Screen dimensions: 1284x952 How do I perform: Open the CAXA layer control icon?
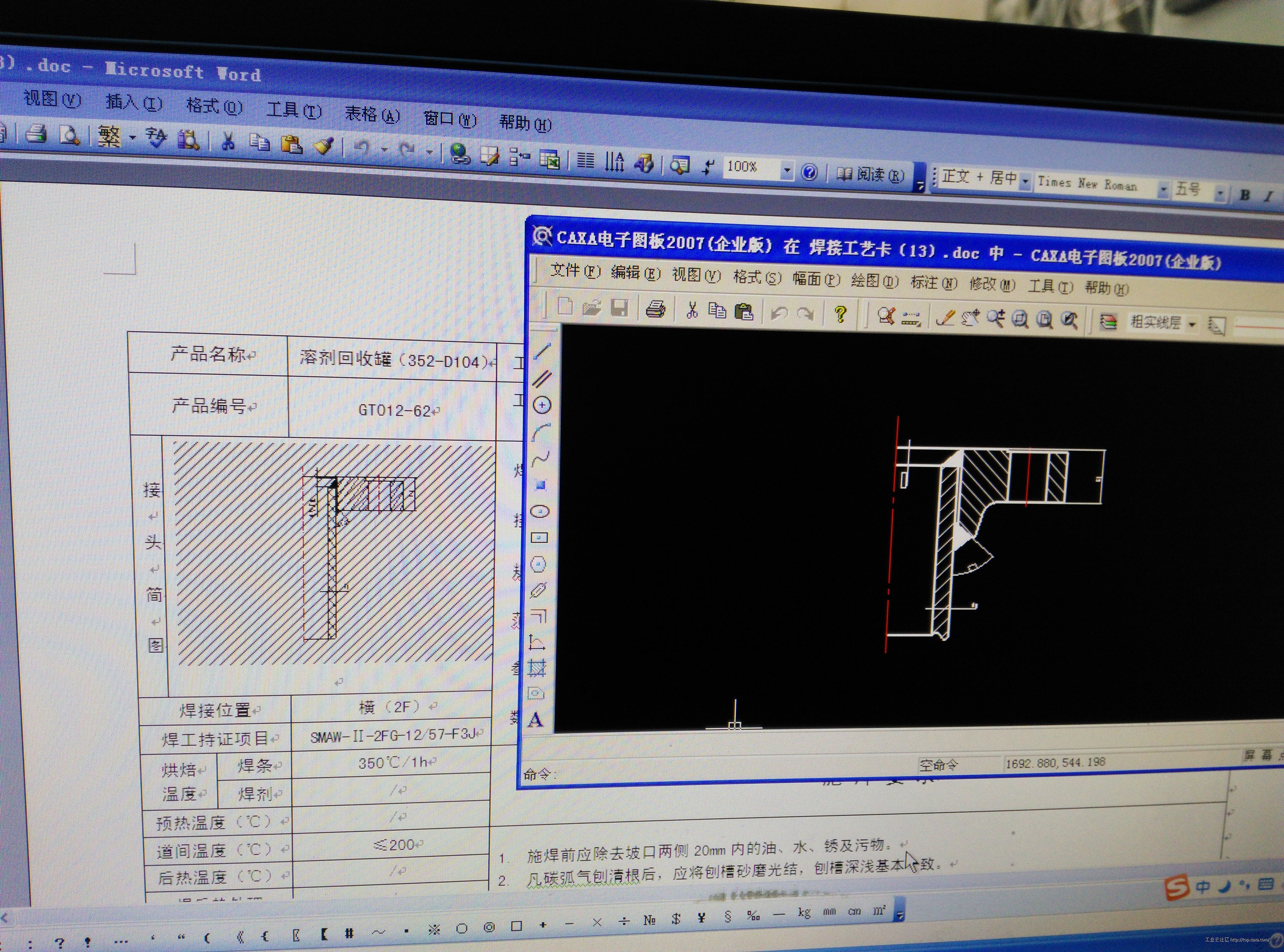(1108, 322)
